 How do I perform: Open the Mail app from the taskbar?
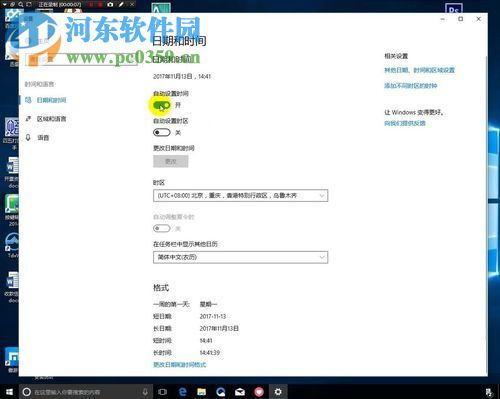pyautogui.click(x=240, y=392)
